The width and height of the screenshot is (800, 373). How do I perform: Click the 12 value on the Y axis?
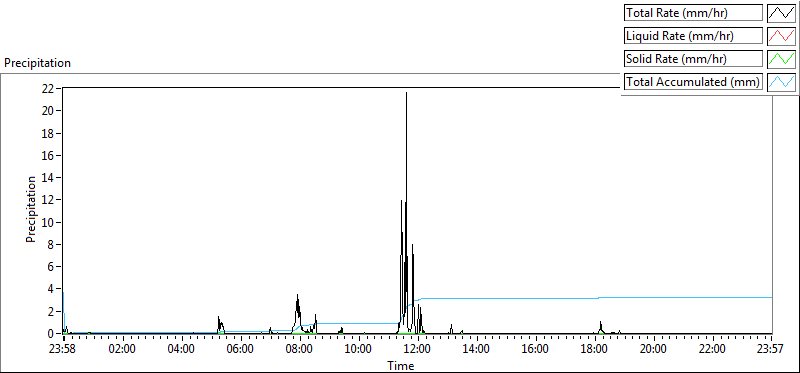48,200
